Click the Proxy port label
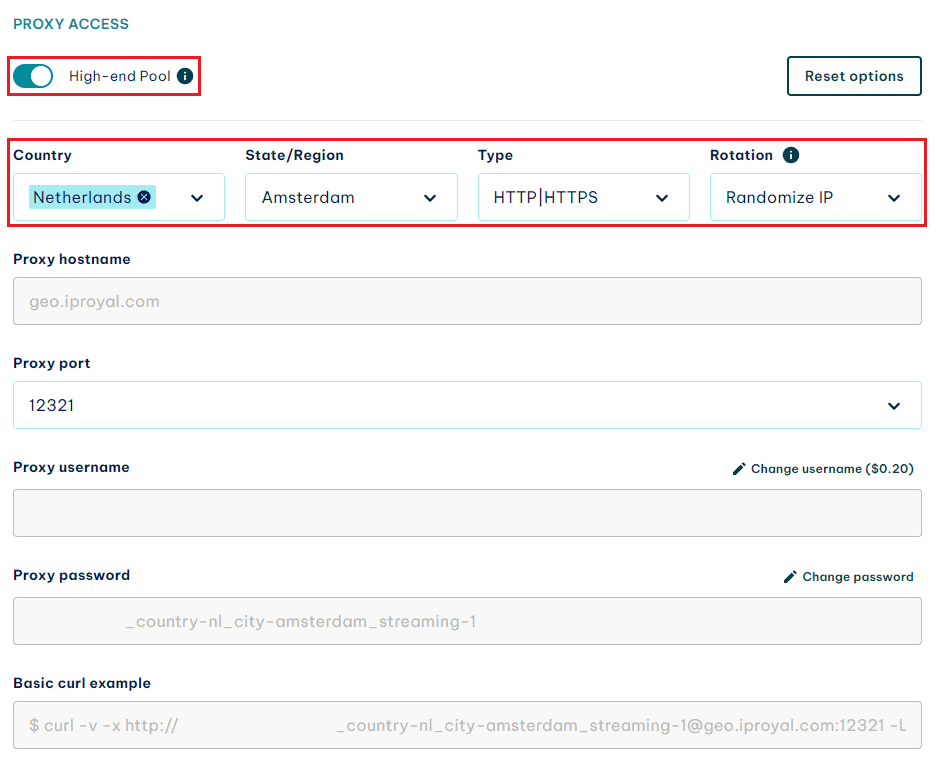Viewport: 936px width, 770px height. point(52,363)
